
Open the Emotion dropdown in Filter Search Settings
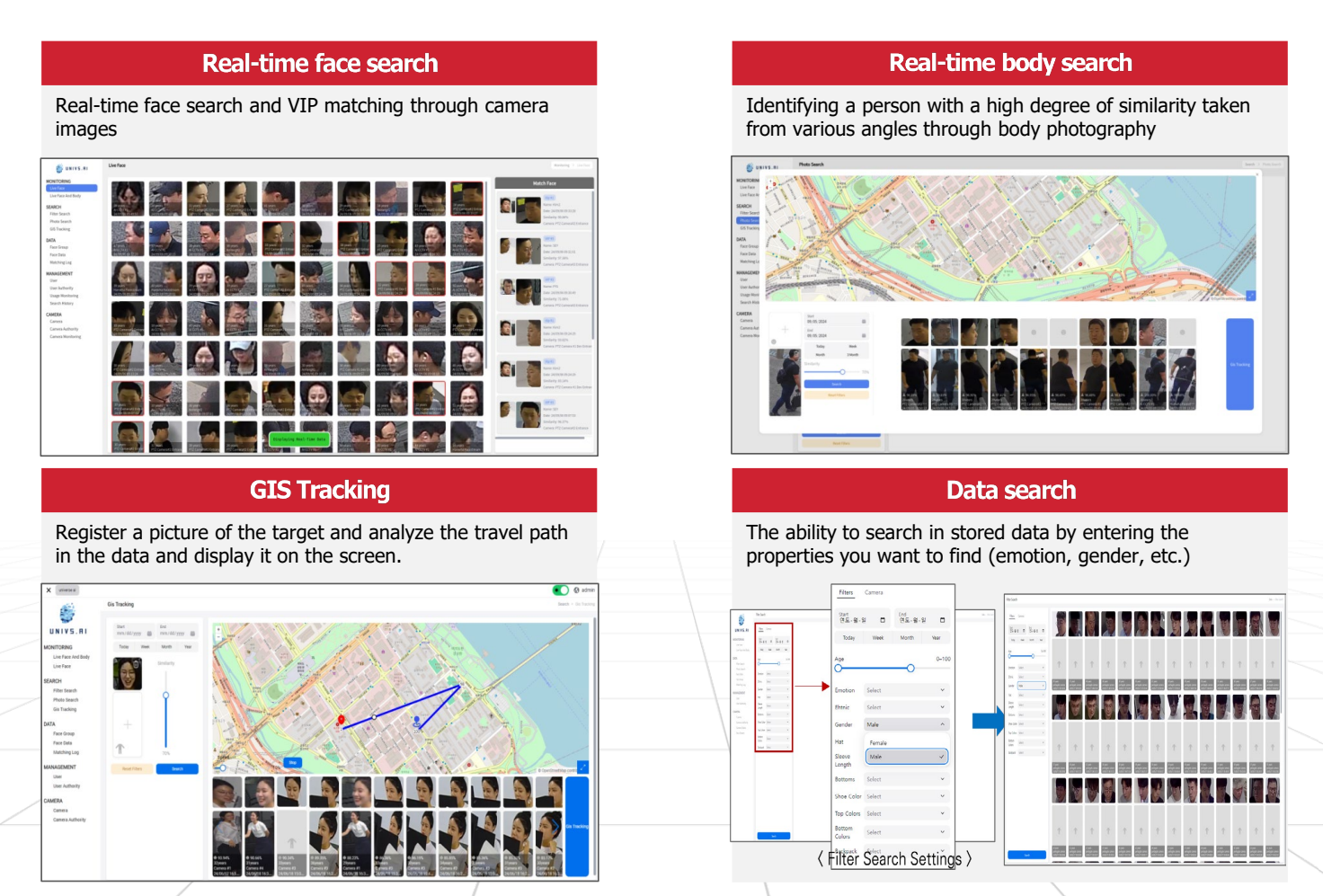click(x=906, y=690)
